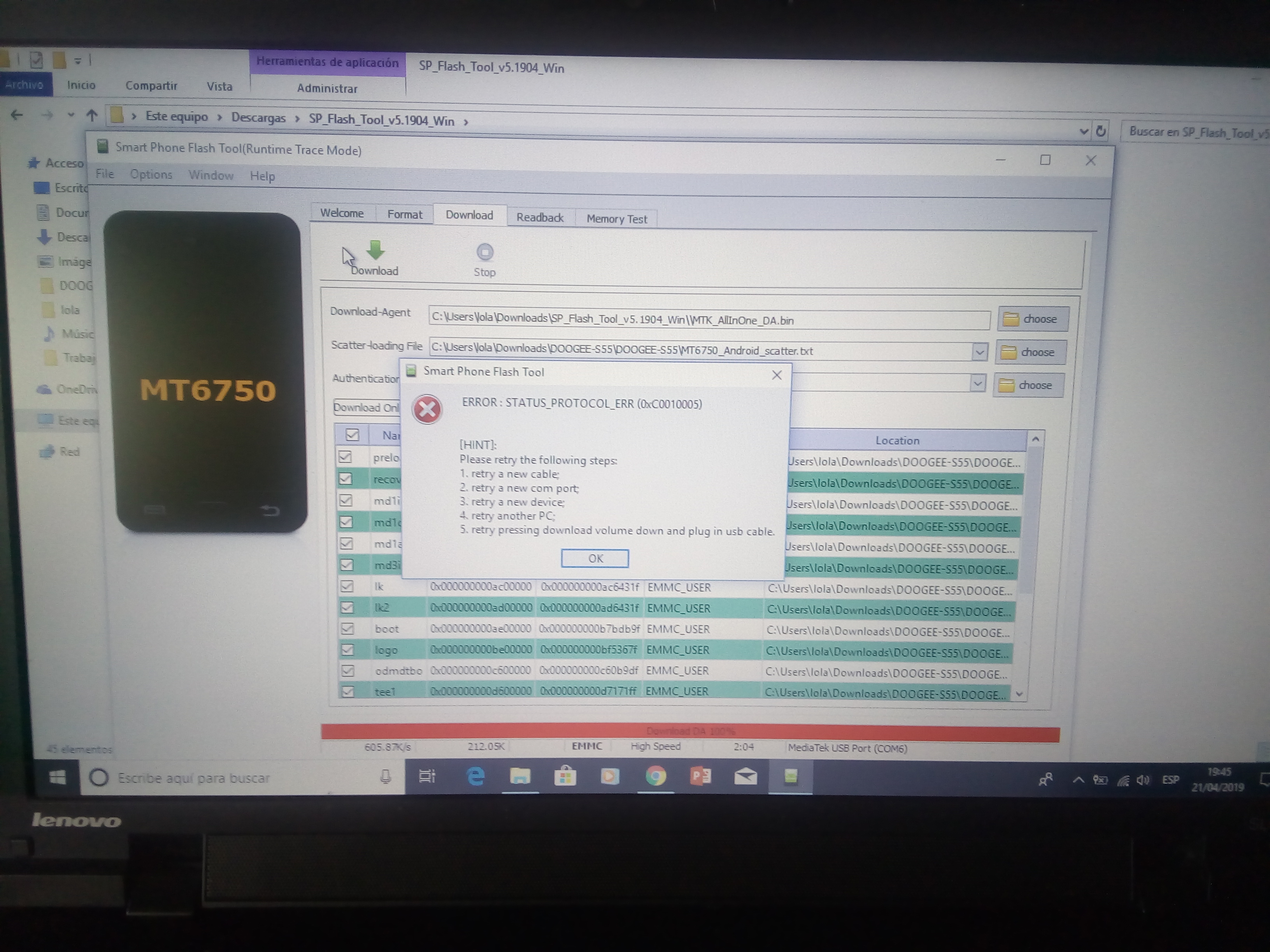Screen dimensions: 1270x952
Task: Open PowerPoint from the taskbar
Action: (700, 776)
